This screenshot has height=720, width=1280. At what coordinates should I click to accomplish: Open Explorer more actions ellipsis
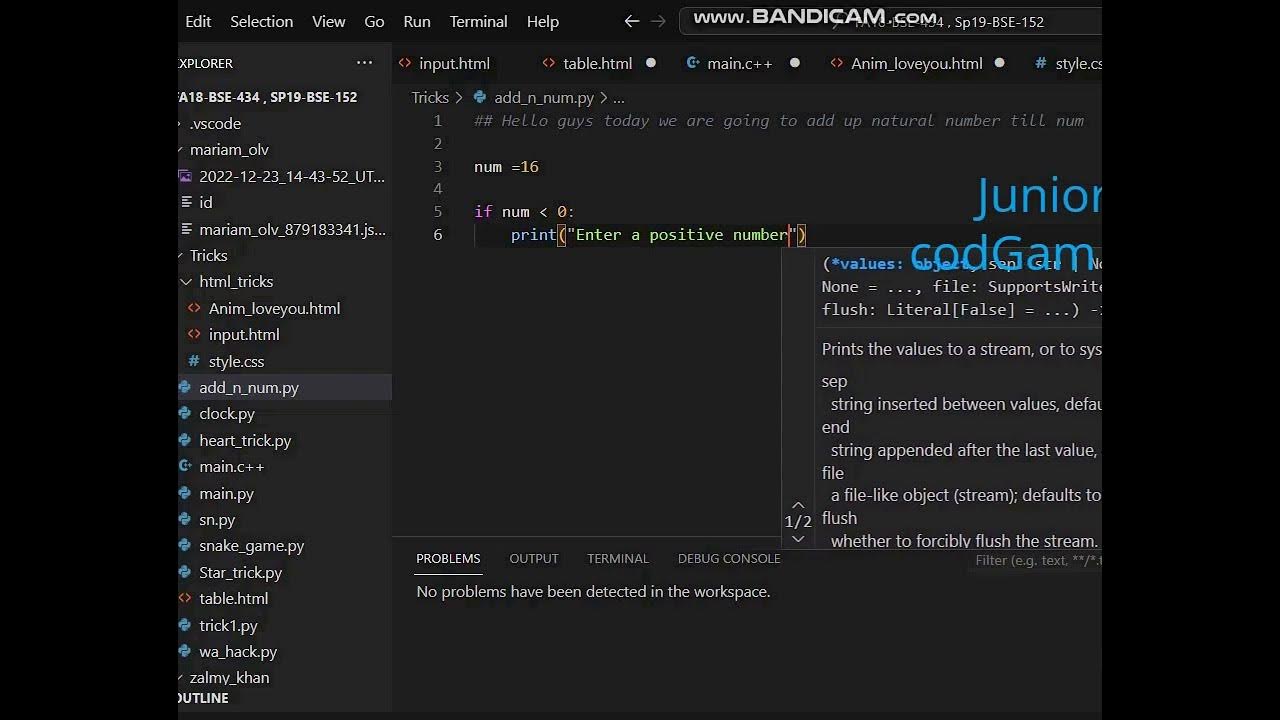coord(364,63)
